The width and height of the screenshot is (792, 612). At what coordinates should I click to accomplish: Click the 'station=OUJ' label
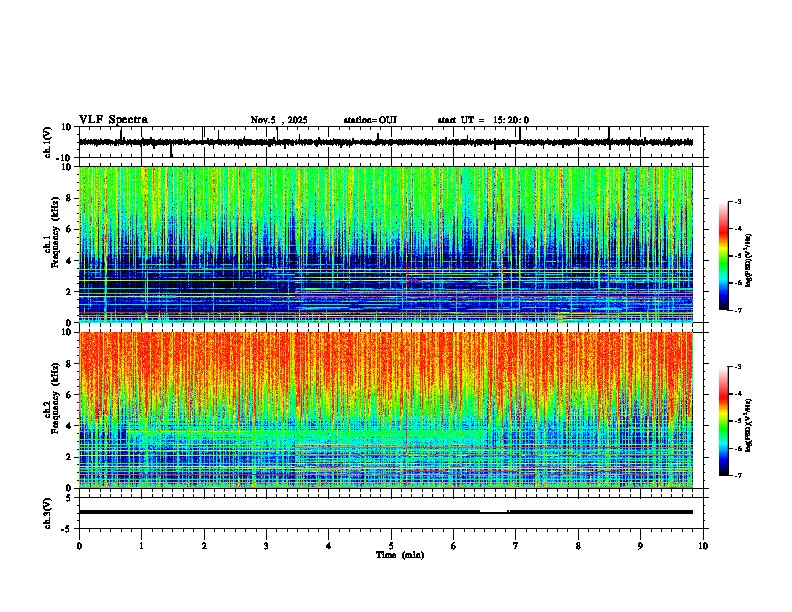(x=370, y=120)
